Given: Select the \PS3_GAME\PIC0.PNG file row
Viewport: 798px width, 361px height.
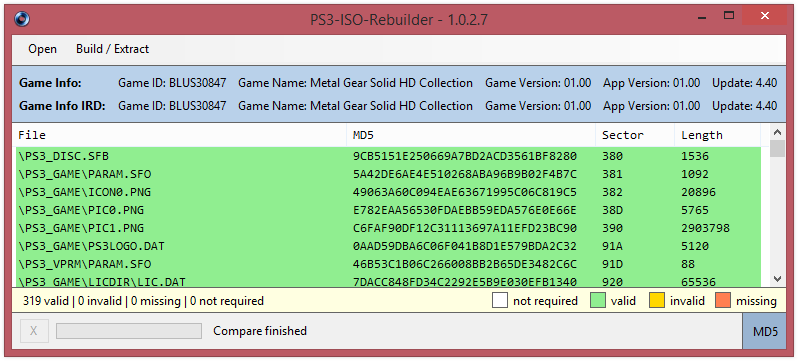Looking at the screenshot, I should 388,210.
